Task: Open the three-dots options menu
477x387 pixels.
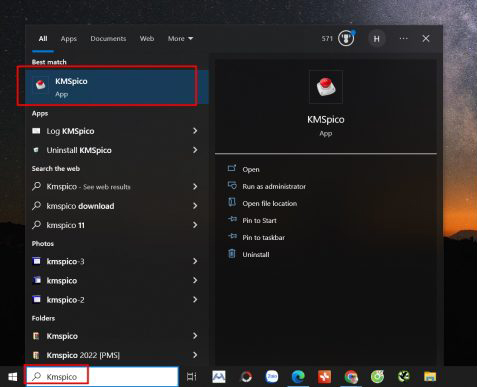Action: point(403,39)
